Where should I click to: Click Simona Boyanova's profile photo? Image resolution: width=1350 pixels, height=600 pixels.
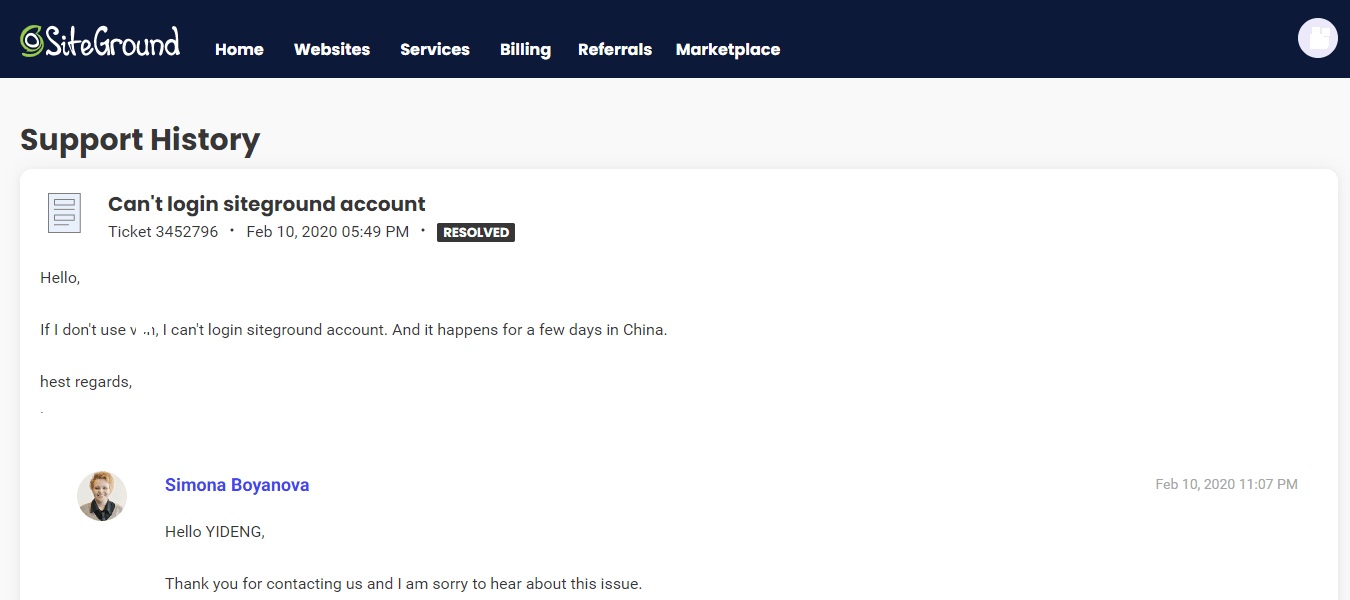(x=102, y=496)
